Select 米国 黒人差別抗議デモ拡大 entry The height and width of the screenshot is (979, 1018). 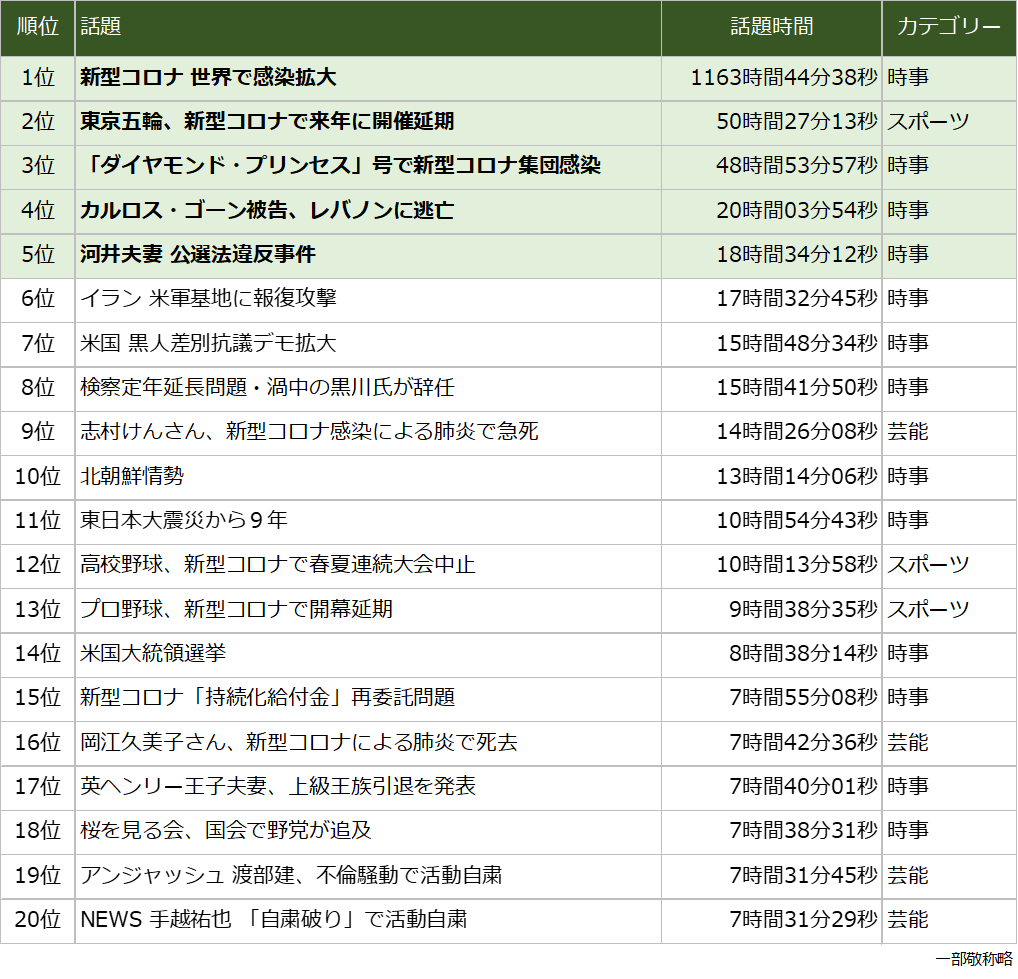point(208,344)
